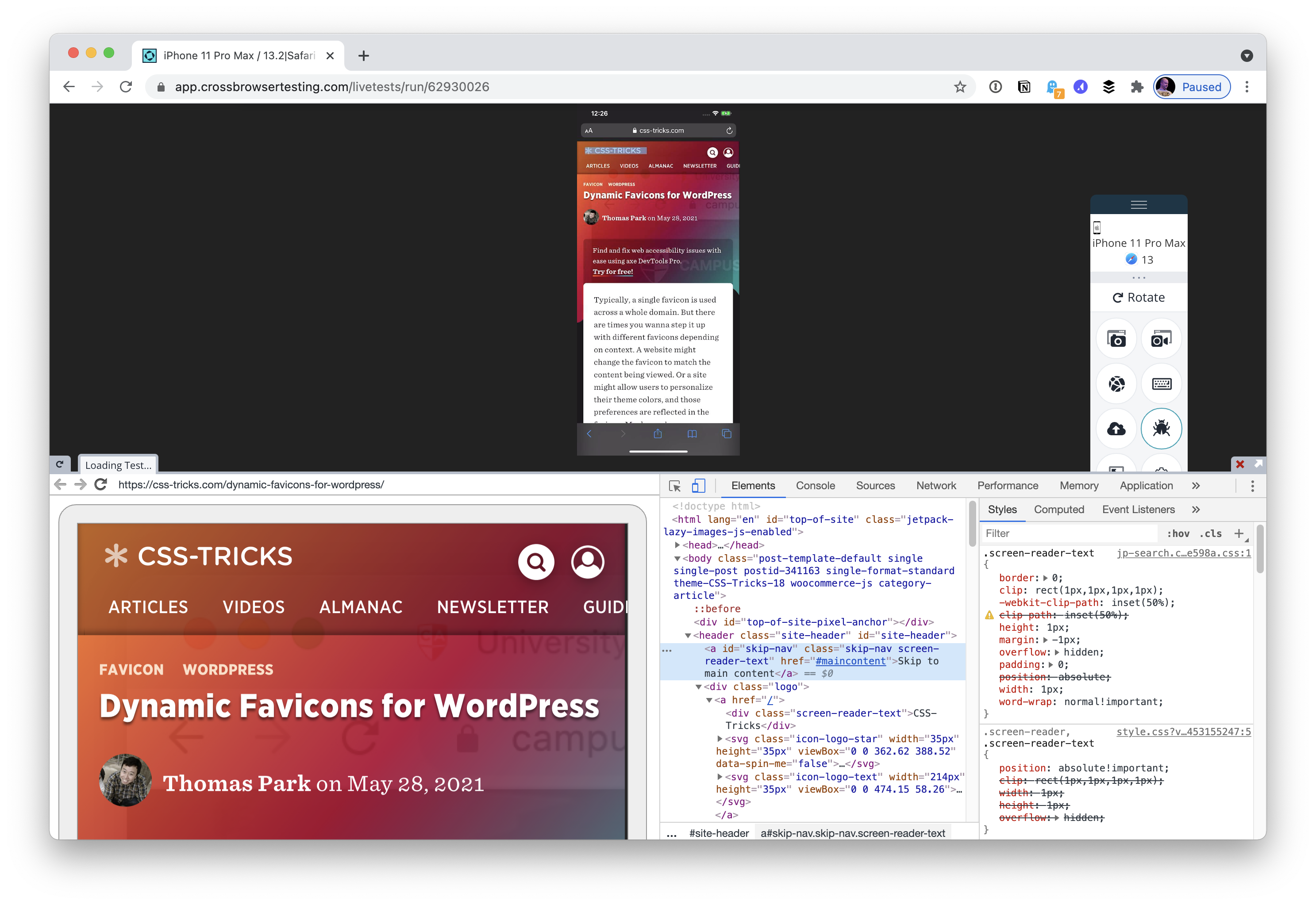Switch to the Console tab
1316x905 pixels.
coord(815,486)
